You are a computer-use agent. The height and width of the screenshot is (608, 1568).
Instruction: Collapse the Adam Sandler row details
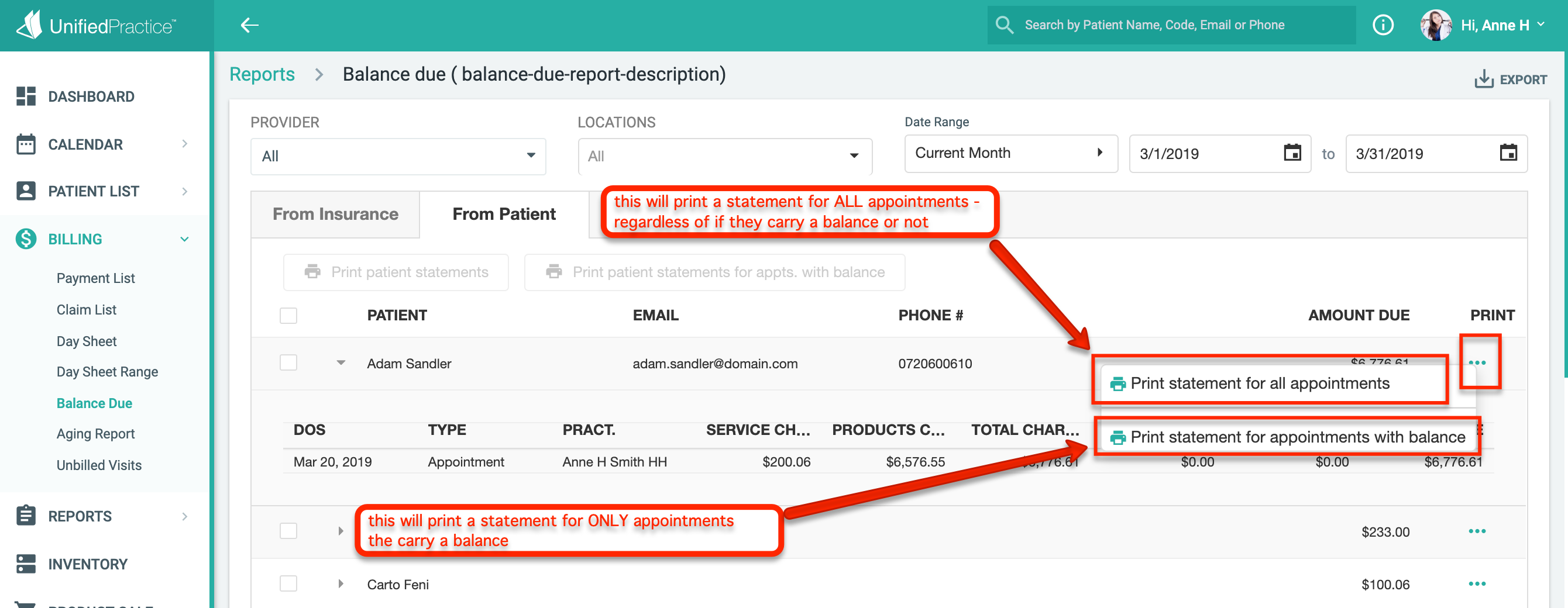pos(341,363)
